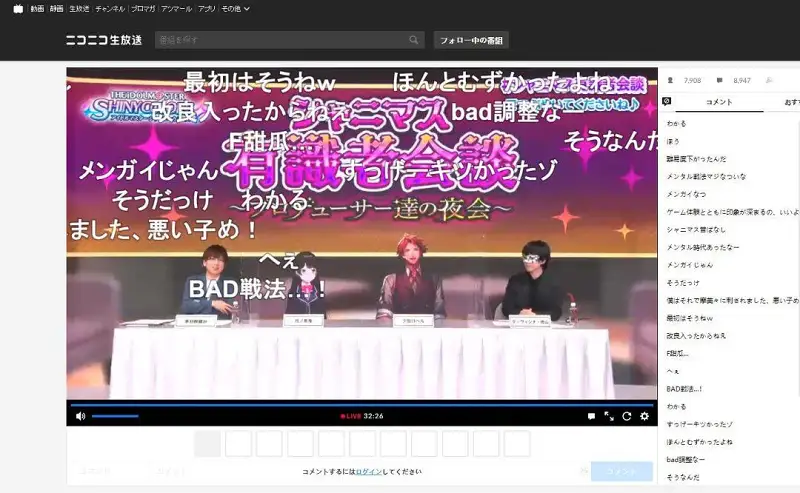Click comment 'メンタル戦法マジなついな'

pos(706,177)
